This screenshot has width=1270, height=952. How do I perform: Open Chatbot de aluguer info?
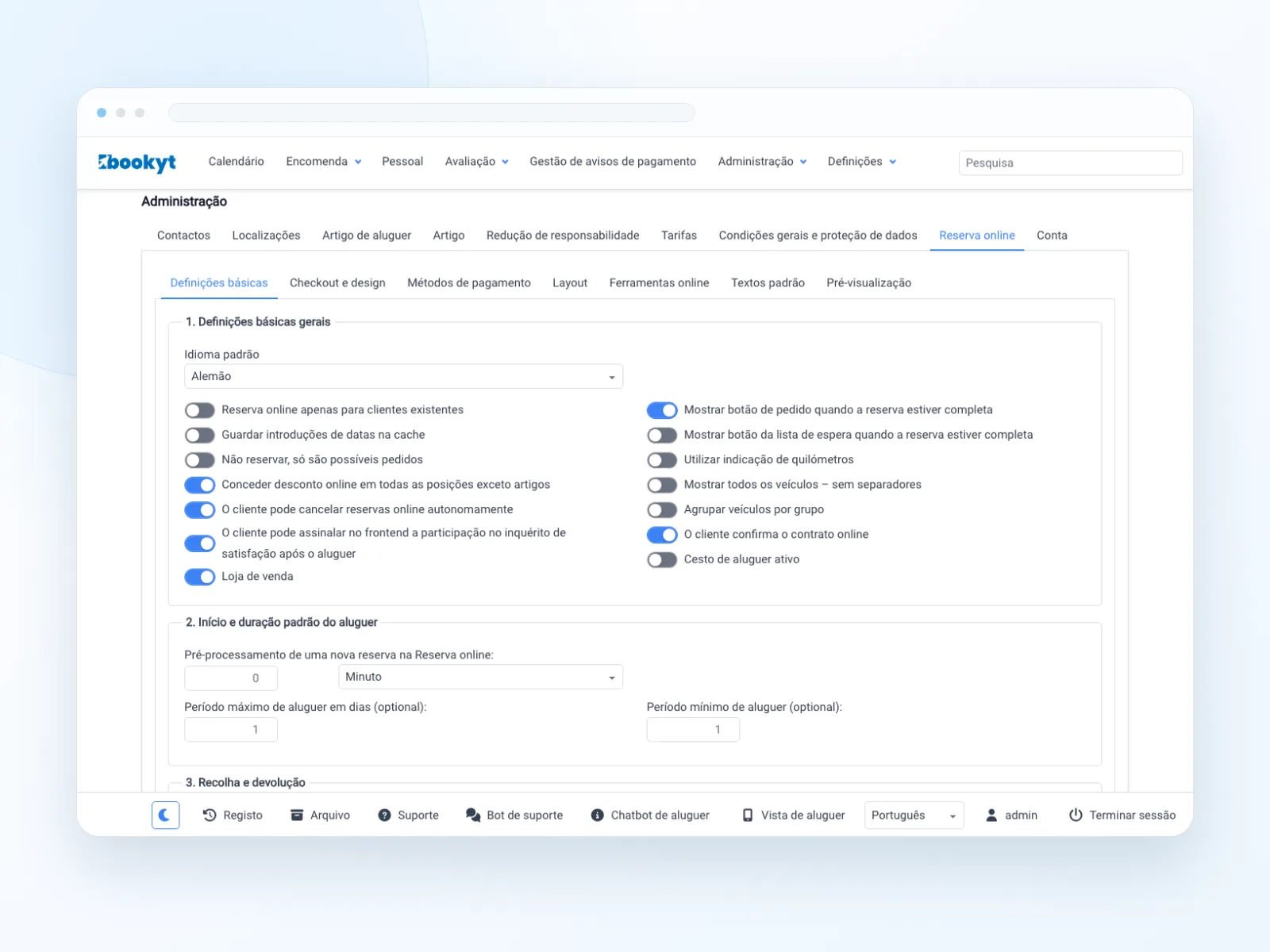coord(650,815)
